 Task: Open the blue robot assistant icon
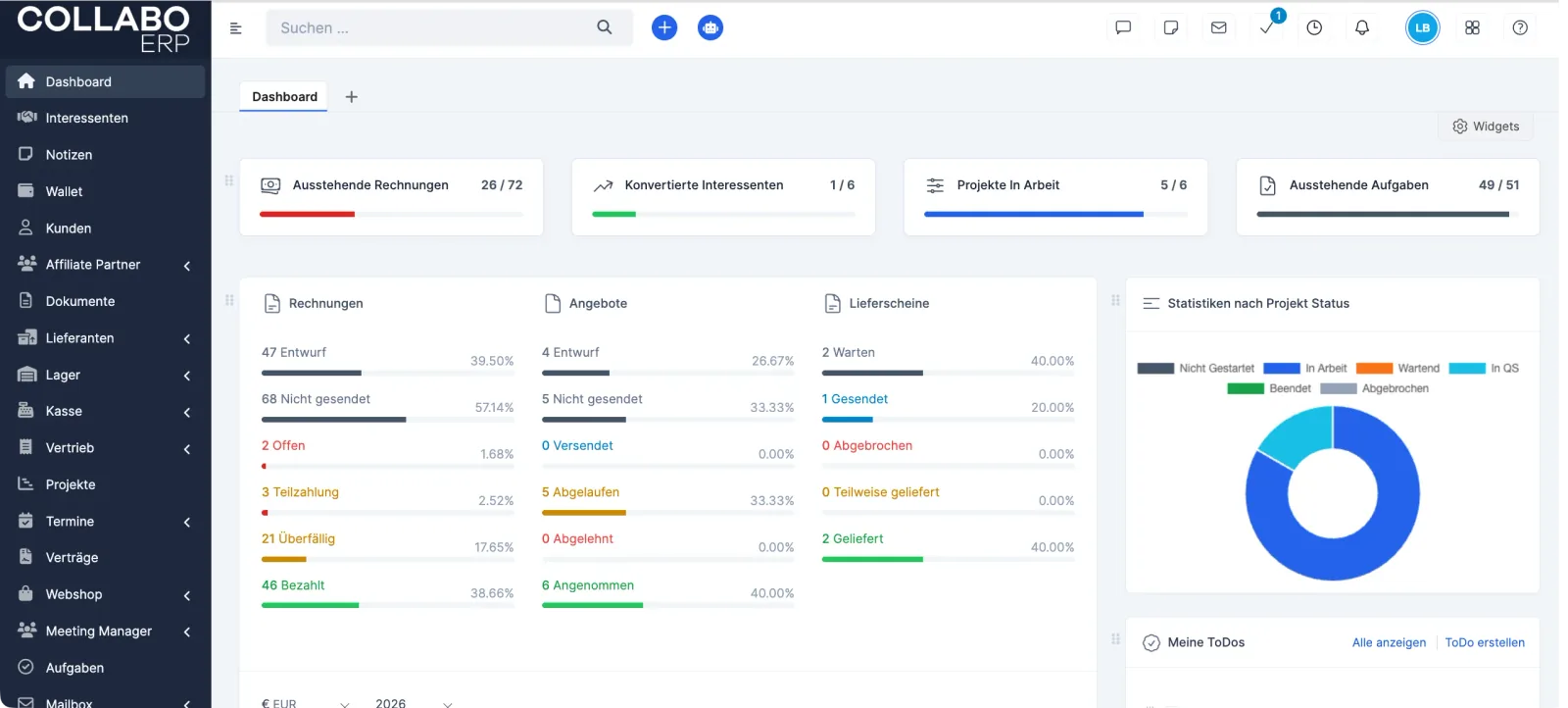[710, 27]
